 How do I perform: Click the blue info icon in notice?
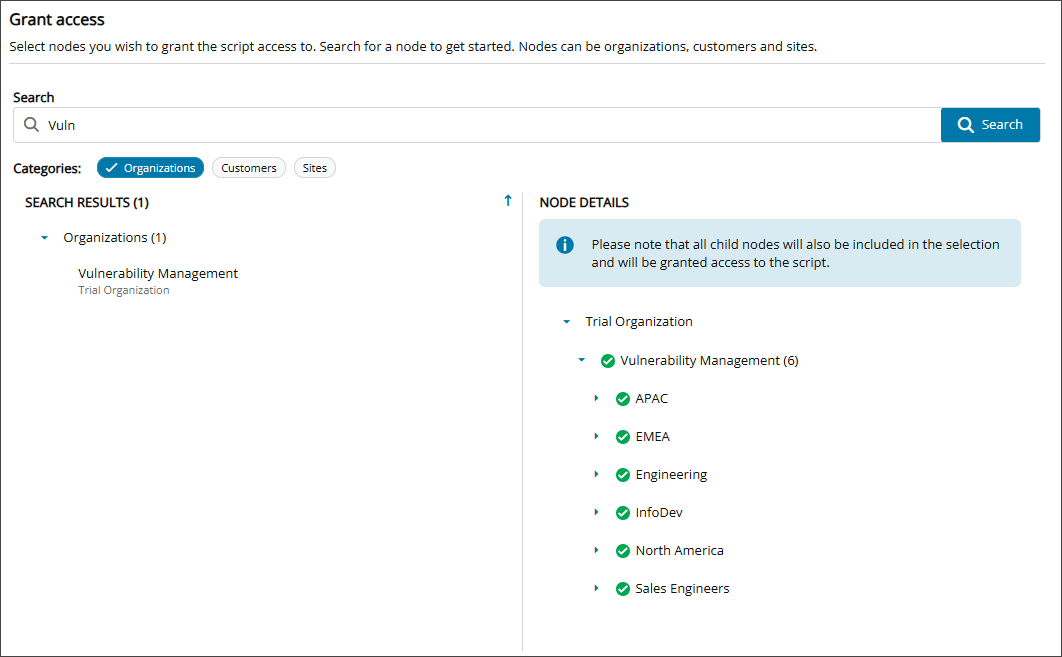point(565,245)
